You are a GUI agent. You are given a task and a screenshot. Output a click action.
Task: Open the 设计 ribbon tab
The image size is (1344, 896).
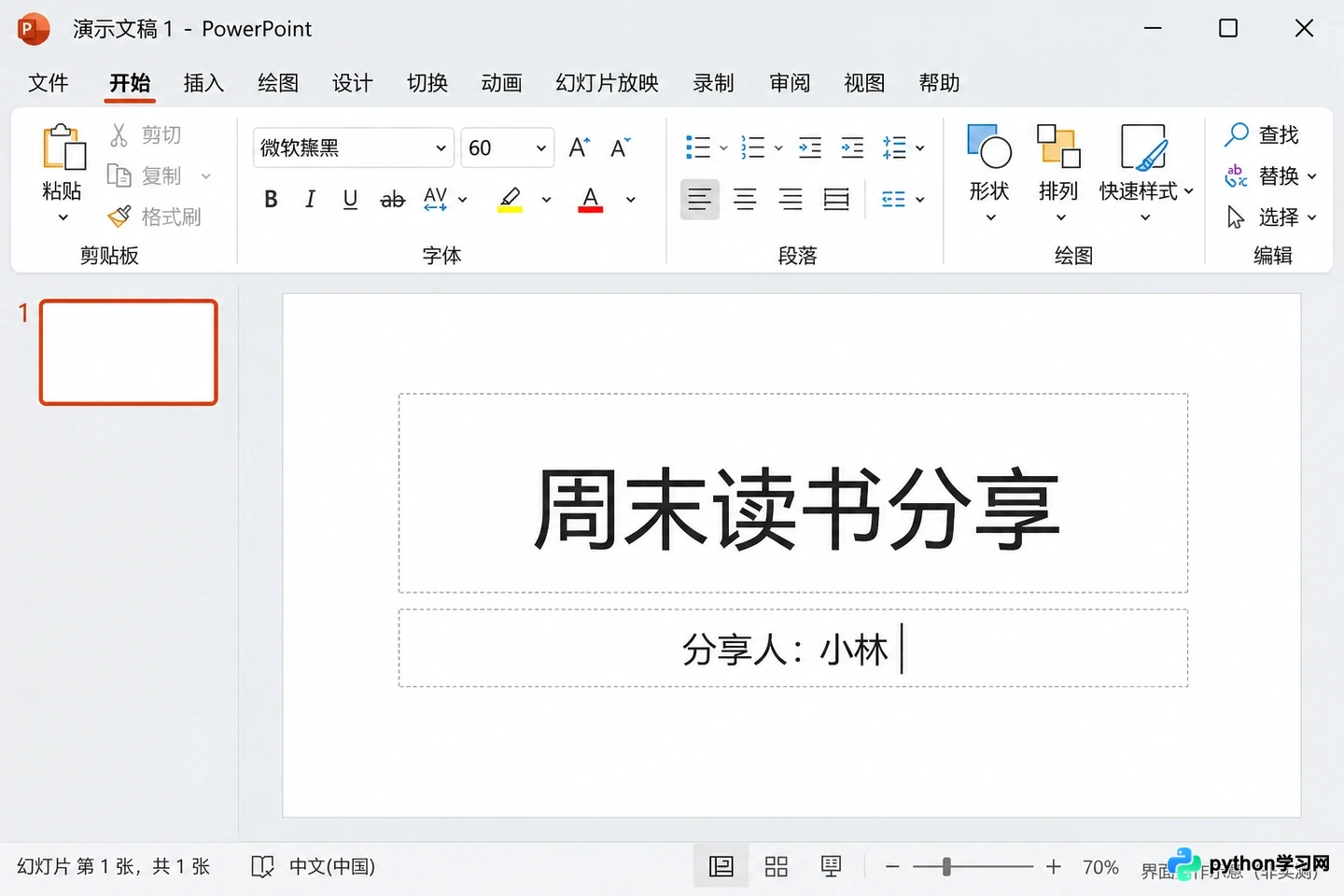(353, 83)
